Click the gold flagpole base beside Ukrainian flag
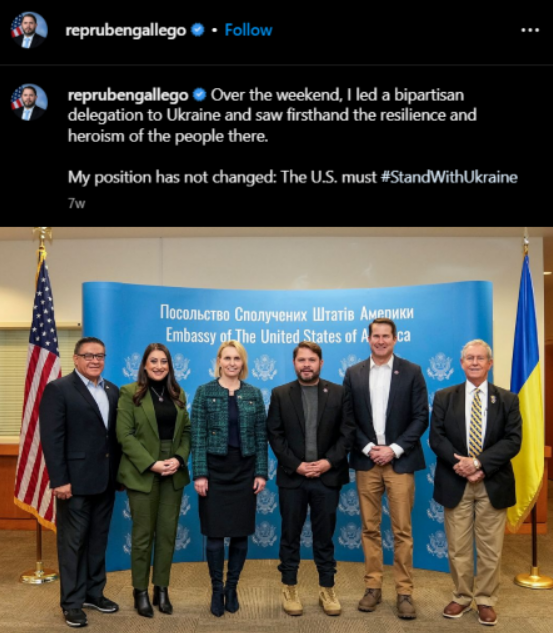 tap(534, 580)
